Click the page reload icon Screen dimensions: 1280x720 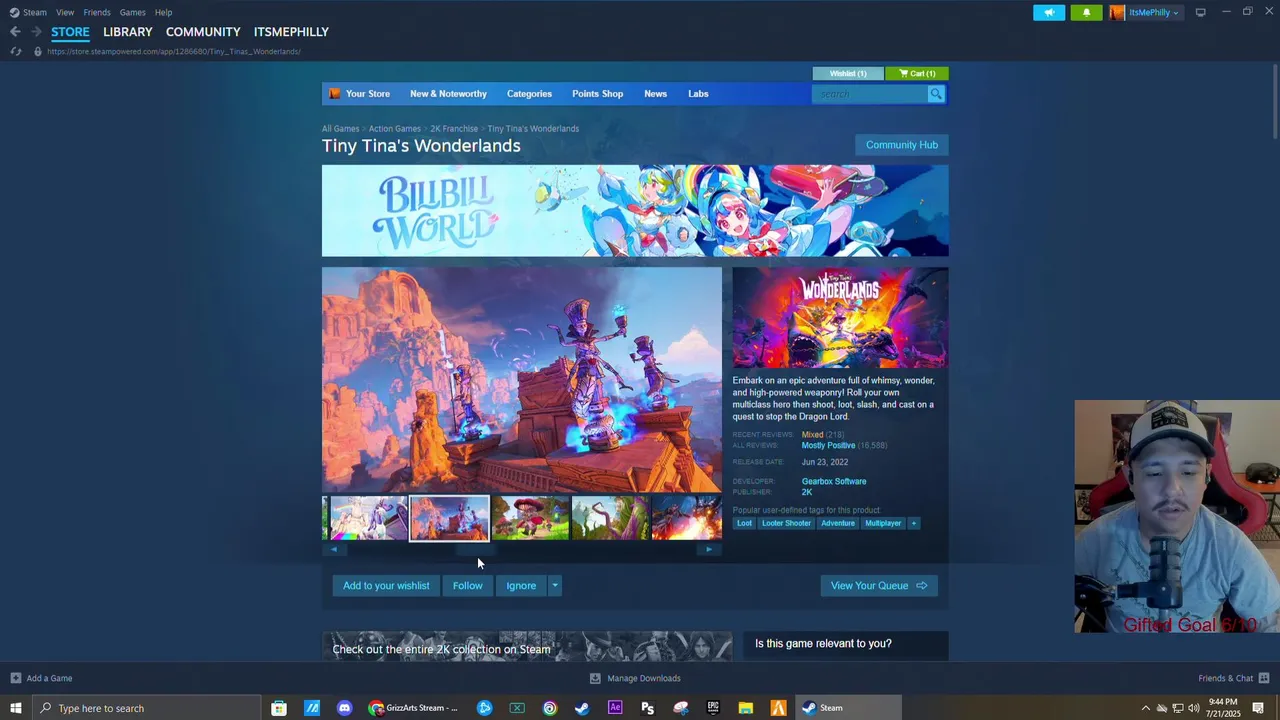pyautogui.click(x=16, y=51)
